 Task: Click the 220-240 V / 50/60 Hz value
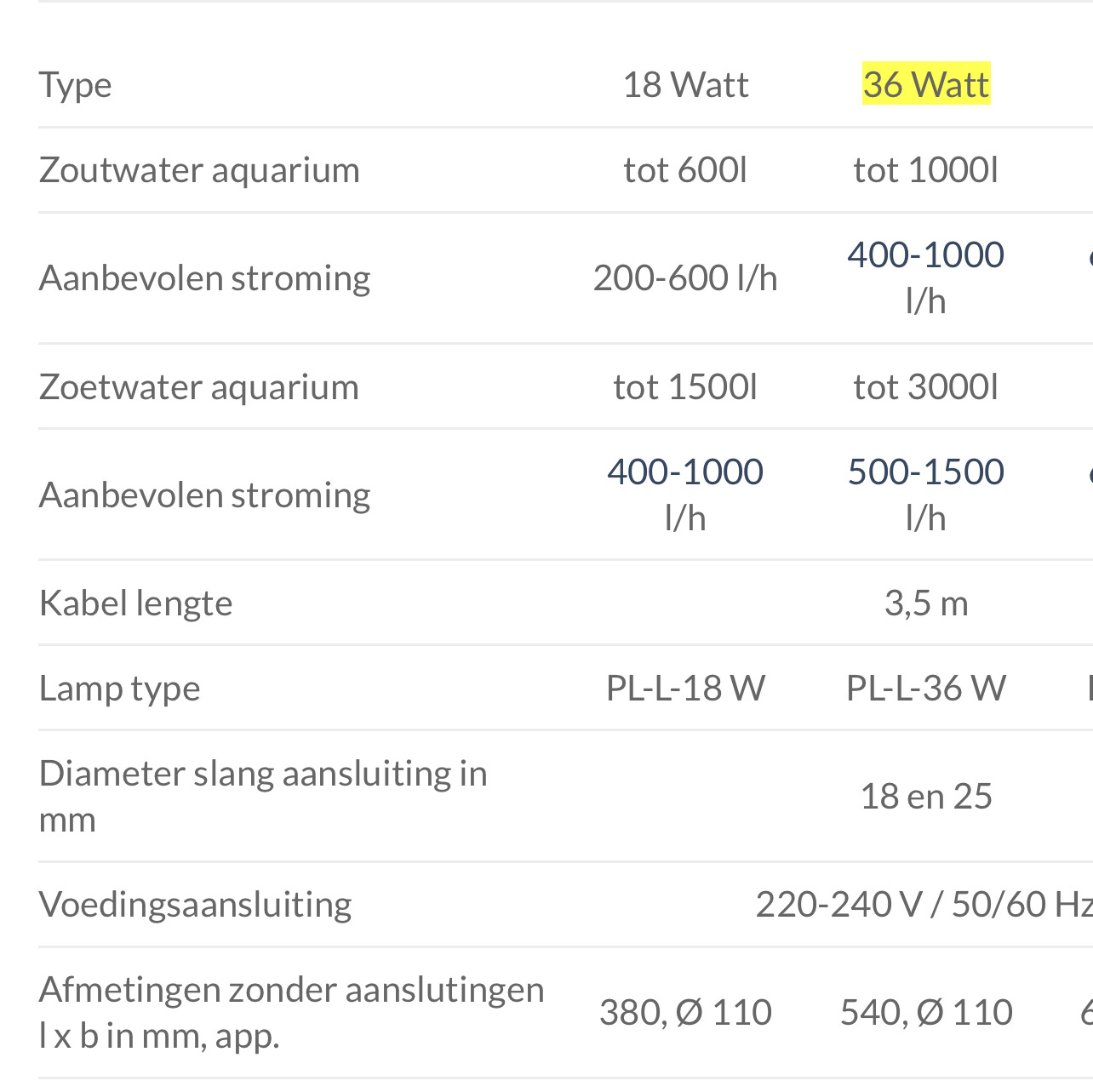(x=924, y=904)
